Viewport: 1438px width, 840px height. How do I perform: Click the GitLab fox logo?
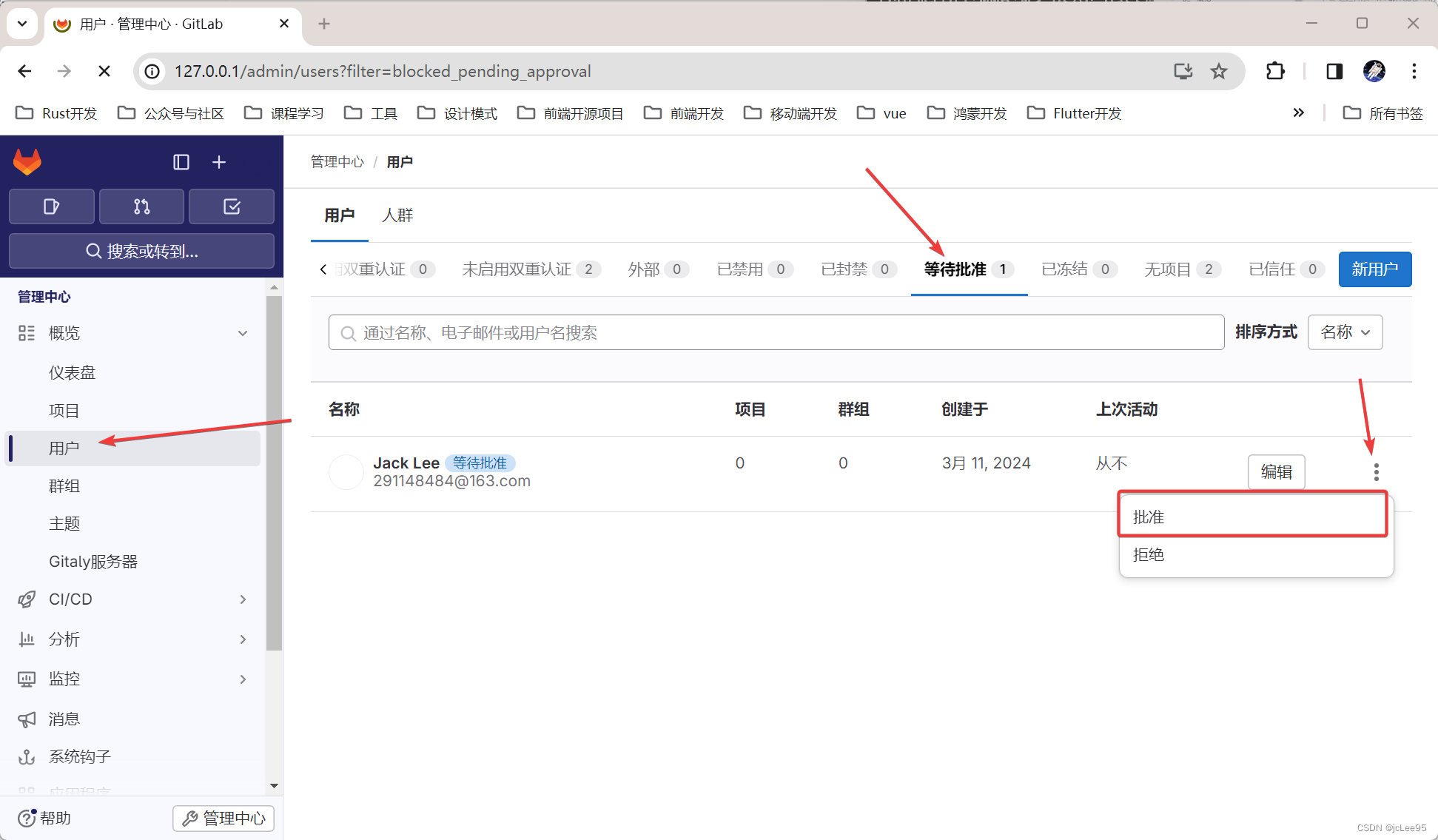[27, 162]
